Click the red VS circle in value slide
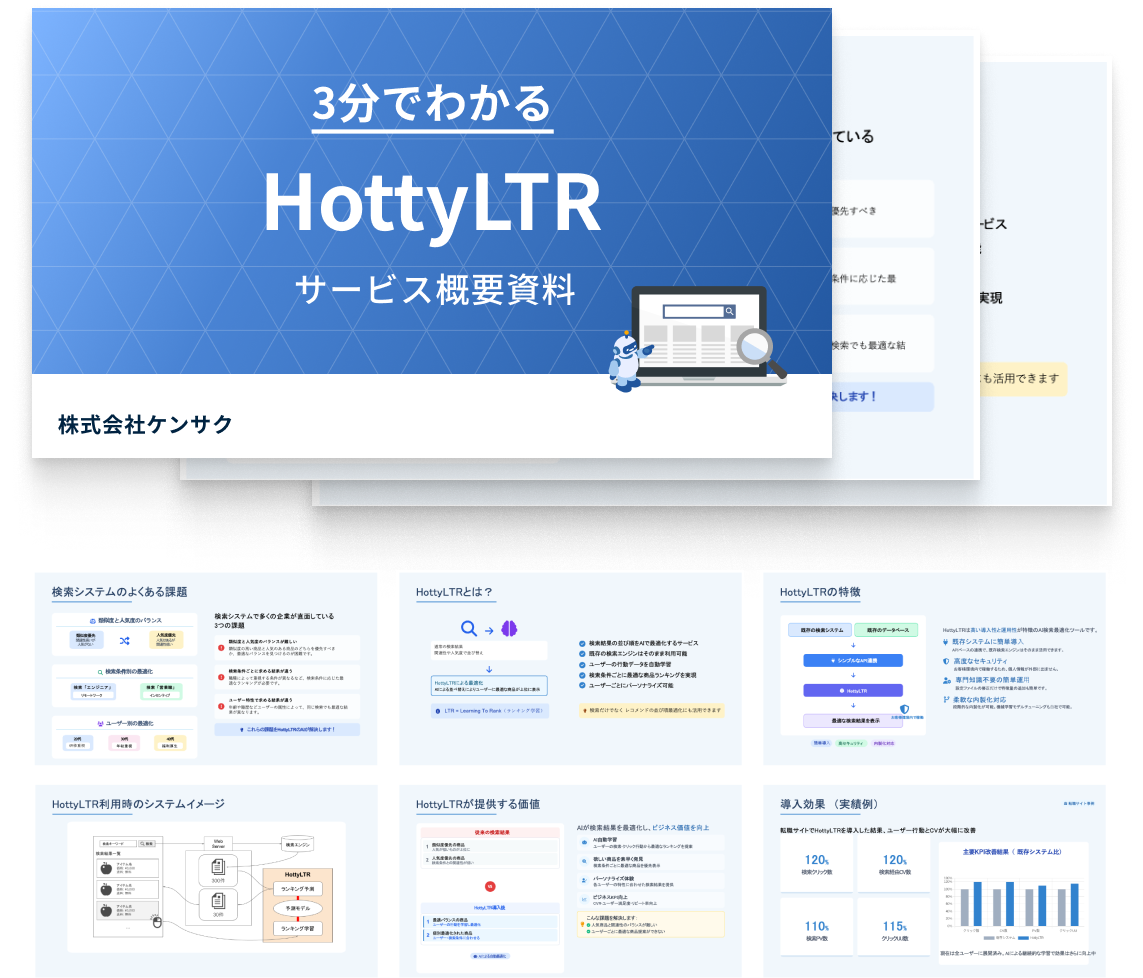 tap(489, 886)
